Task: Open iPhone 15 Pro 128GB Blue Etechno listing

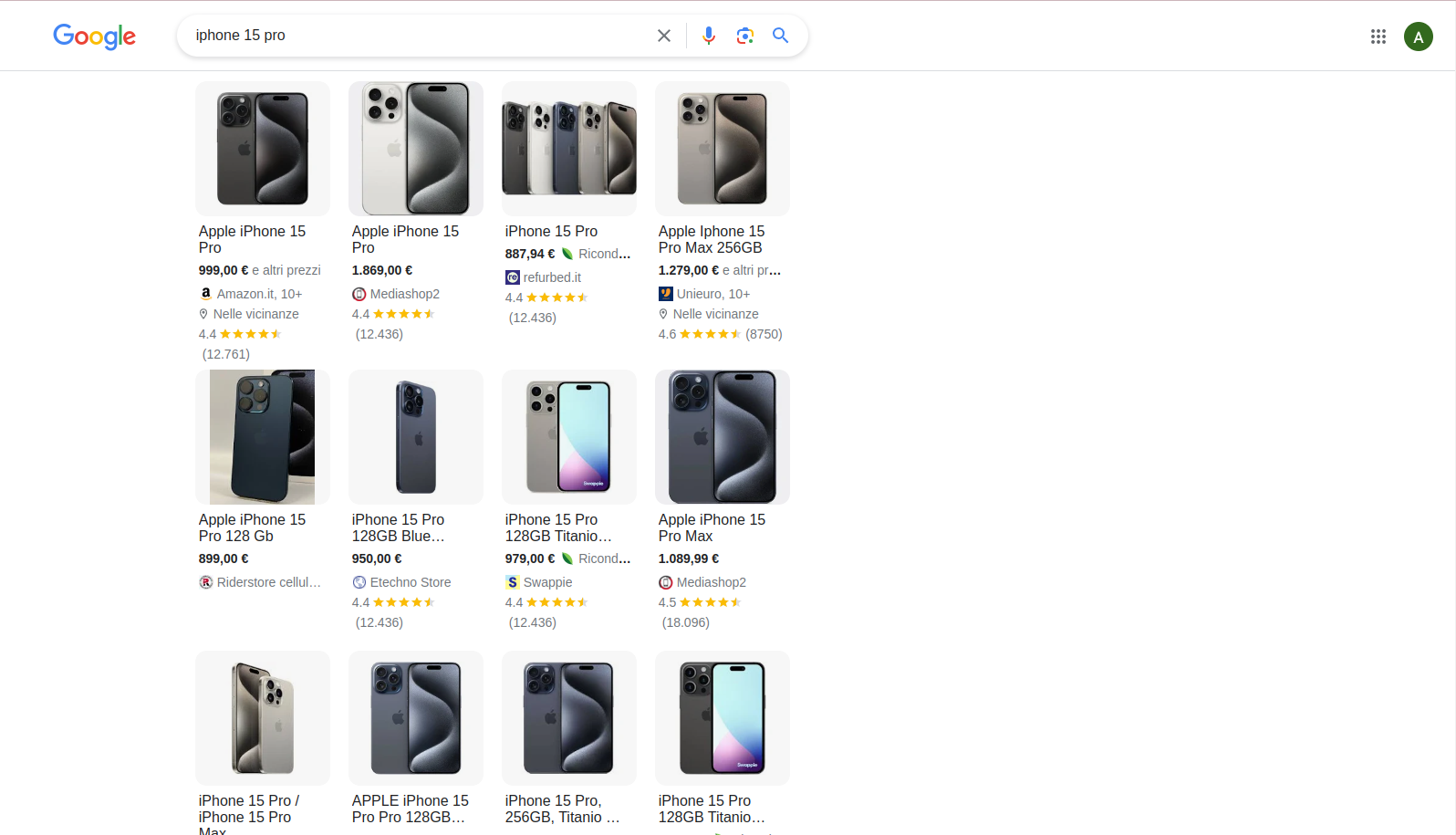Action: tap(398, 527)
